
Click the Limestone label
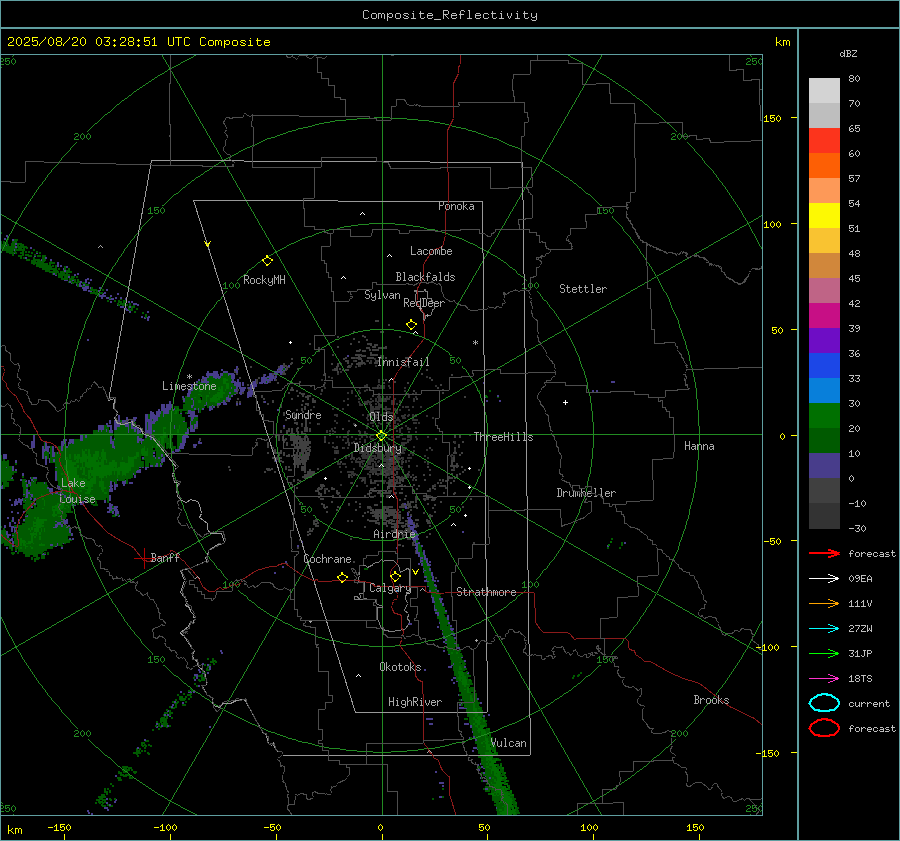click(x=189, y=386)
